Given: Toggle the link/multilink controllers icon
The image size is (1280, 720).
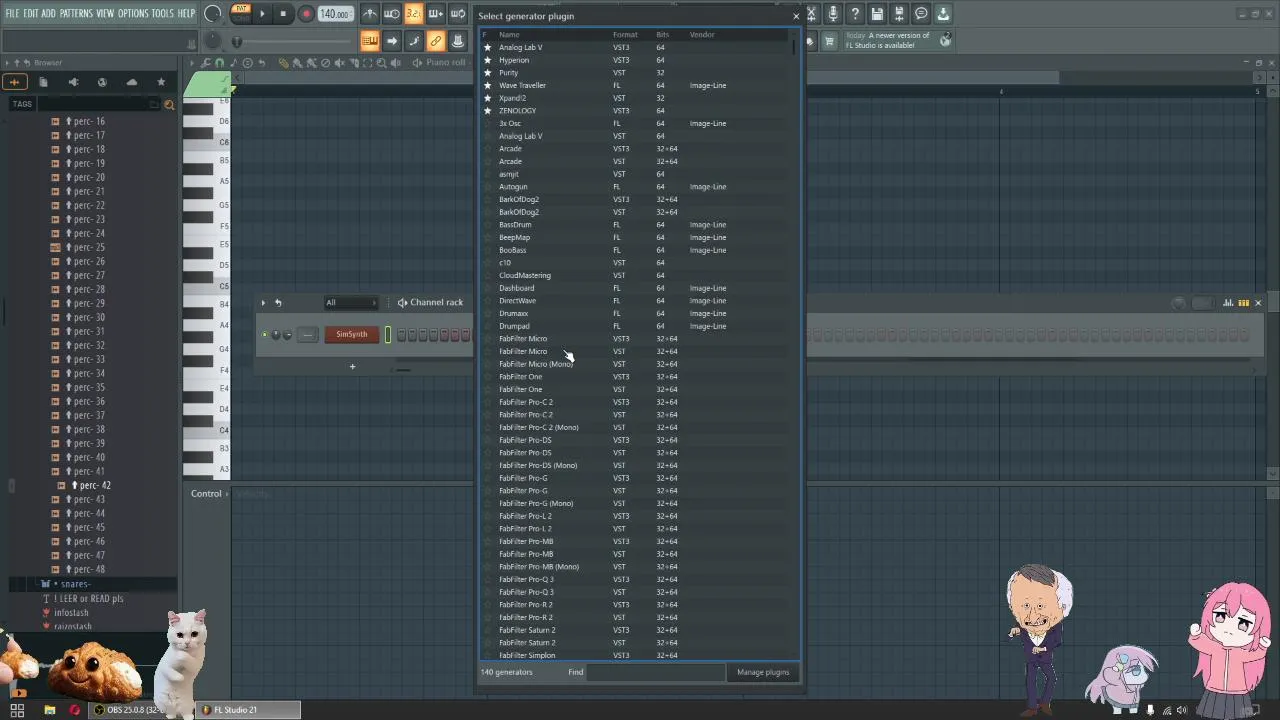Looking at the screenshot, I should pos(435,41).
